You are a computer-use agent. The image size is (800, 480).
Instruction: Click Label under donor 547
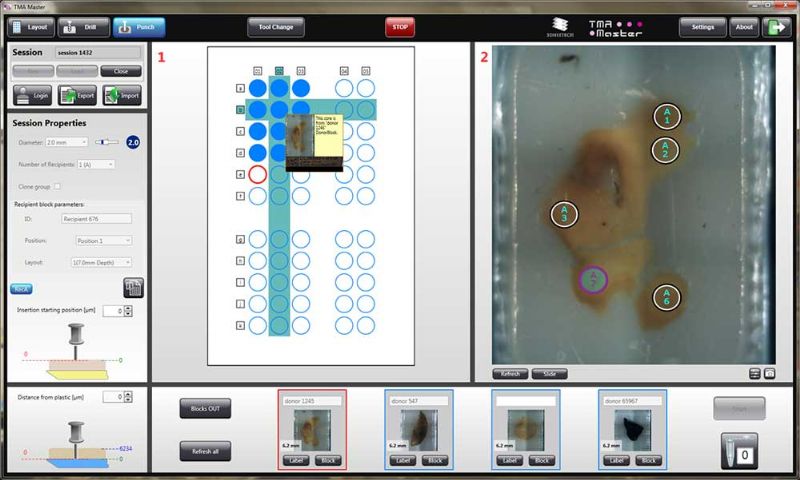[x=403, y=460]
